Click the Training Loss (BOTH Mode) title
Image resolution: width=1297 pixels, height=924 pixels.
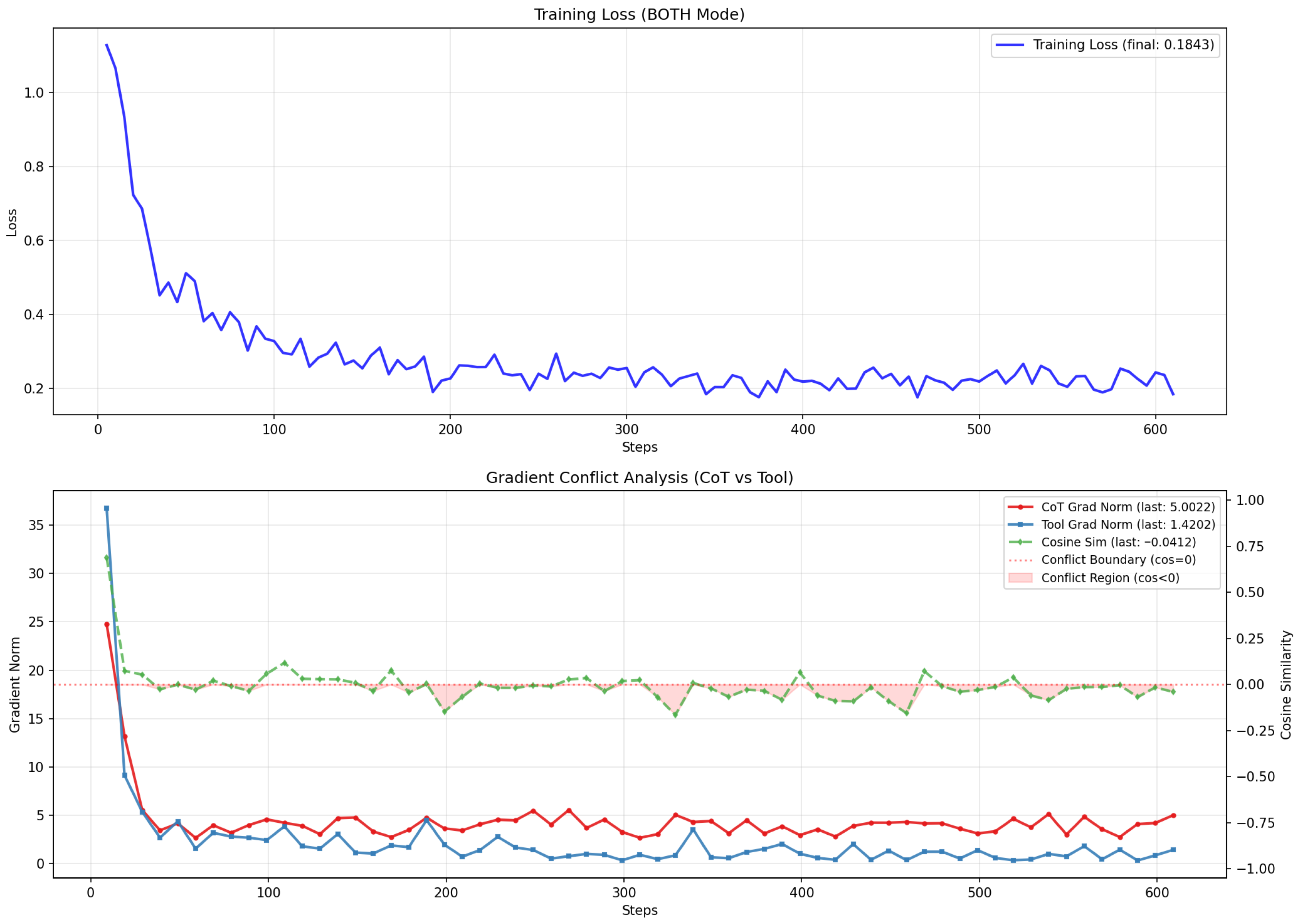[x=639, y=14]
